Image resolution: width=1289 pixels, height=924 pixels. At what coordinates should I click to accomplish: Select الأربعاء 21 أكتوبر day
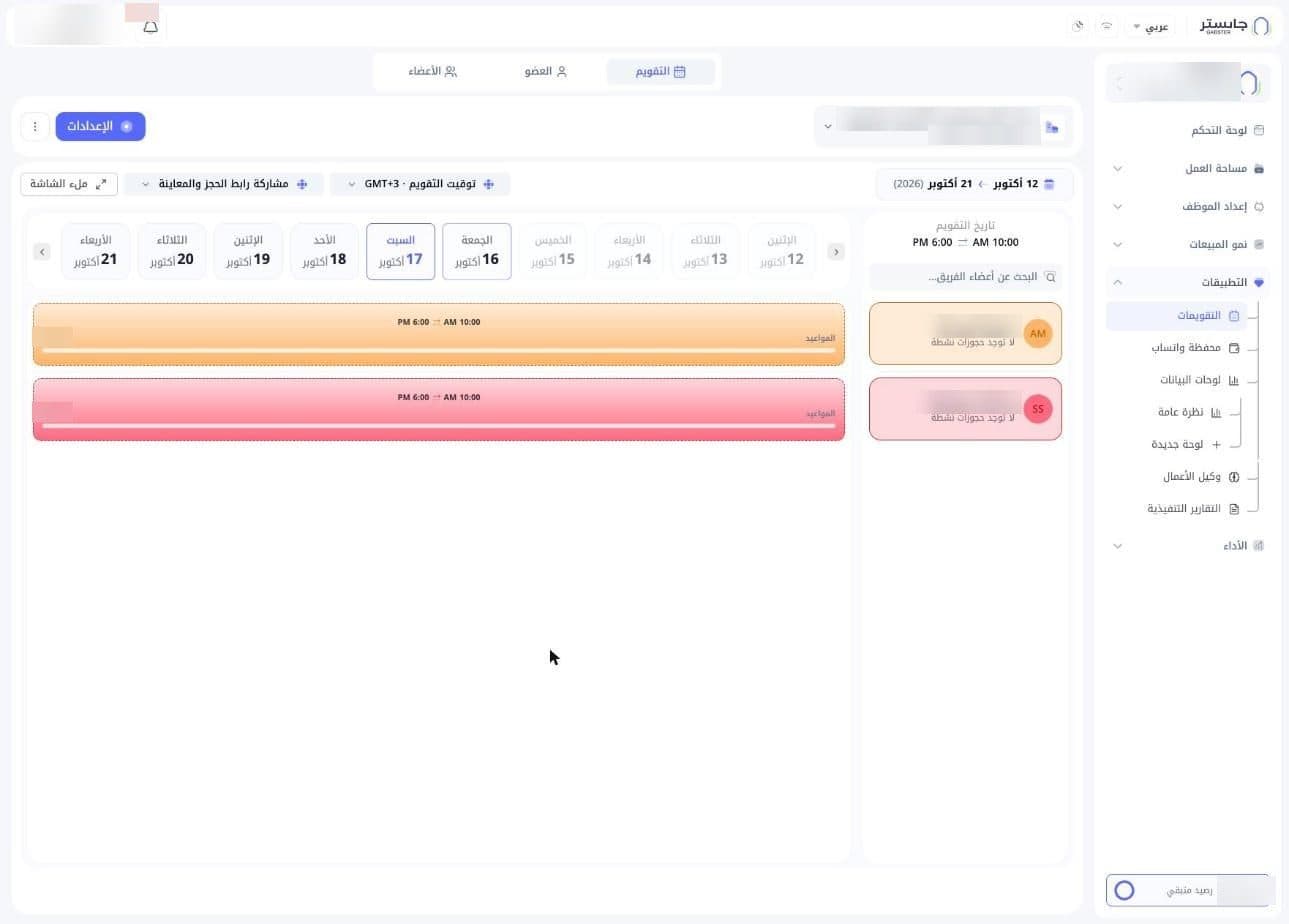point(95,251)
